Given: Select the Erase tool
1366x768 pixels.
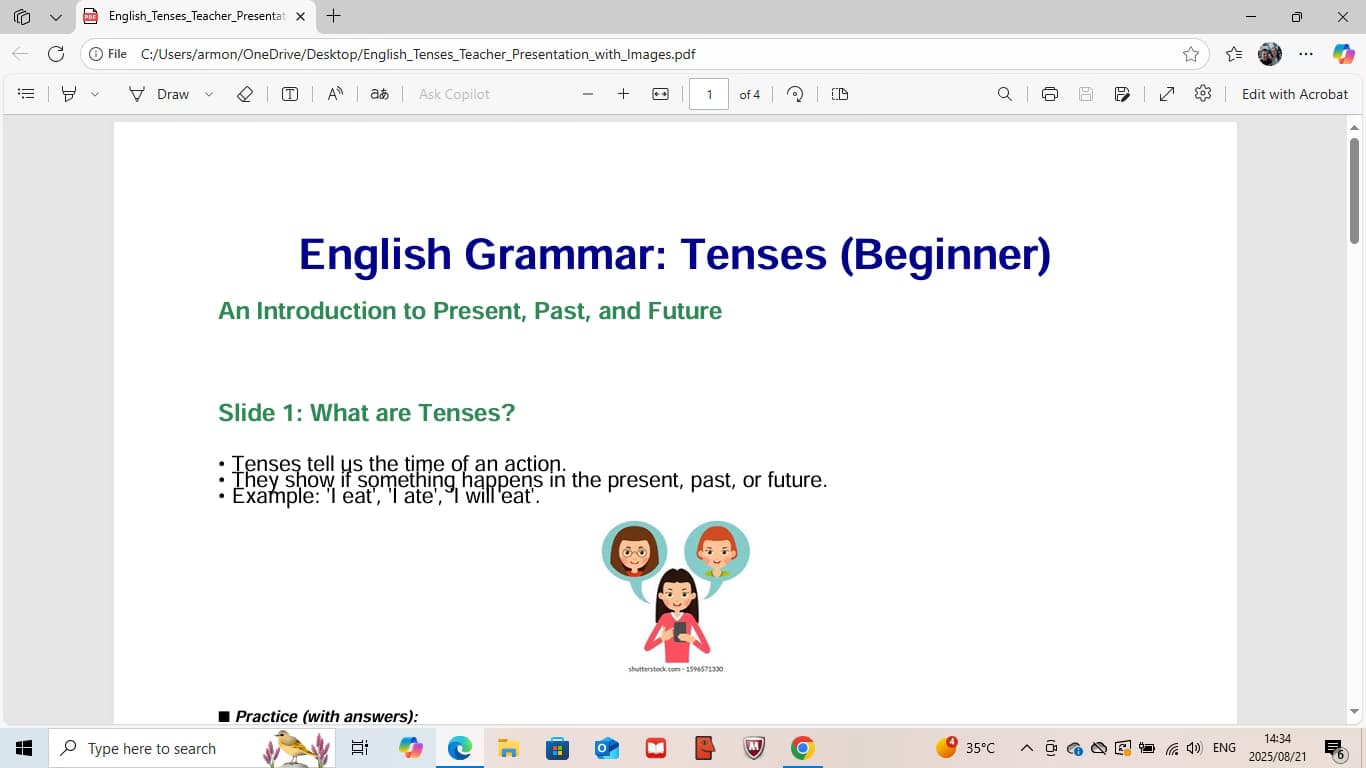Looking at the screenshot, I should [245, 93].
